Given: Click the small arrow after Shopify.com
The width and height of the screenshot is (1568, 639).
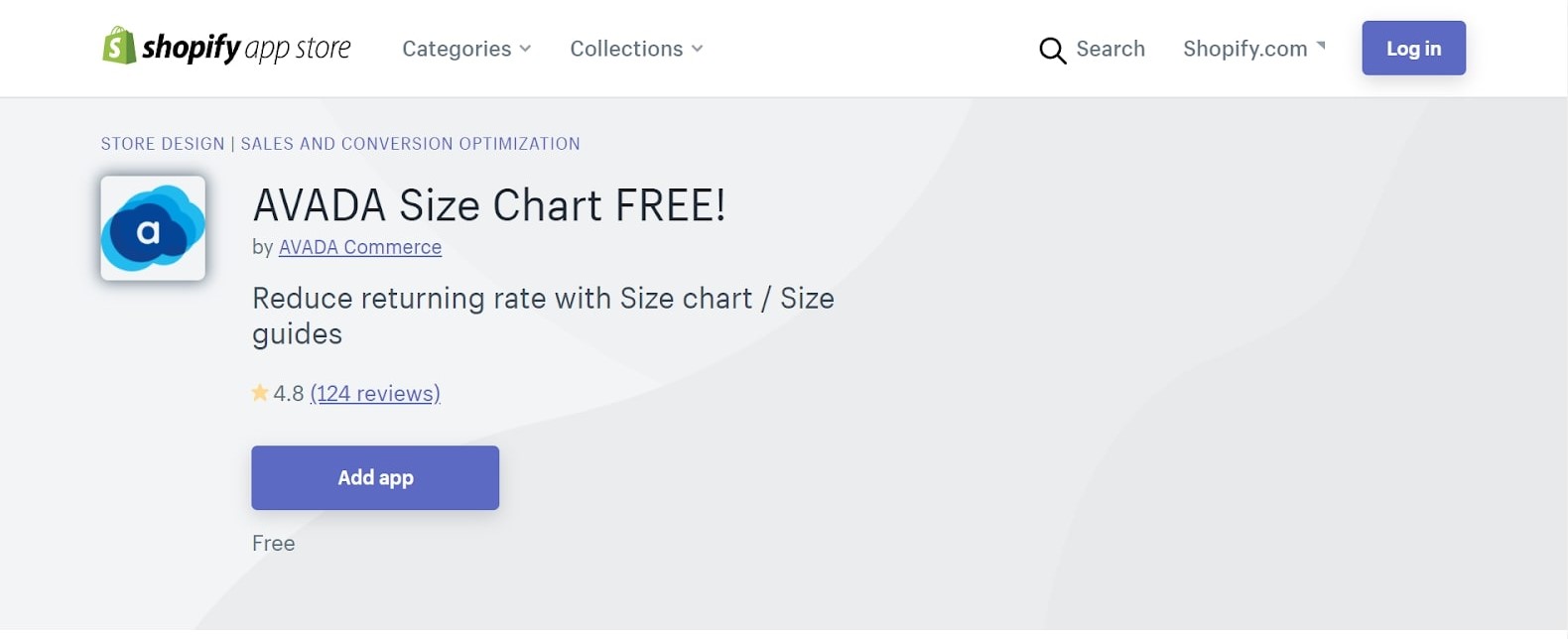Looking at the screenshot, I should 1321,46.
